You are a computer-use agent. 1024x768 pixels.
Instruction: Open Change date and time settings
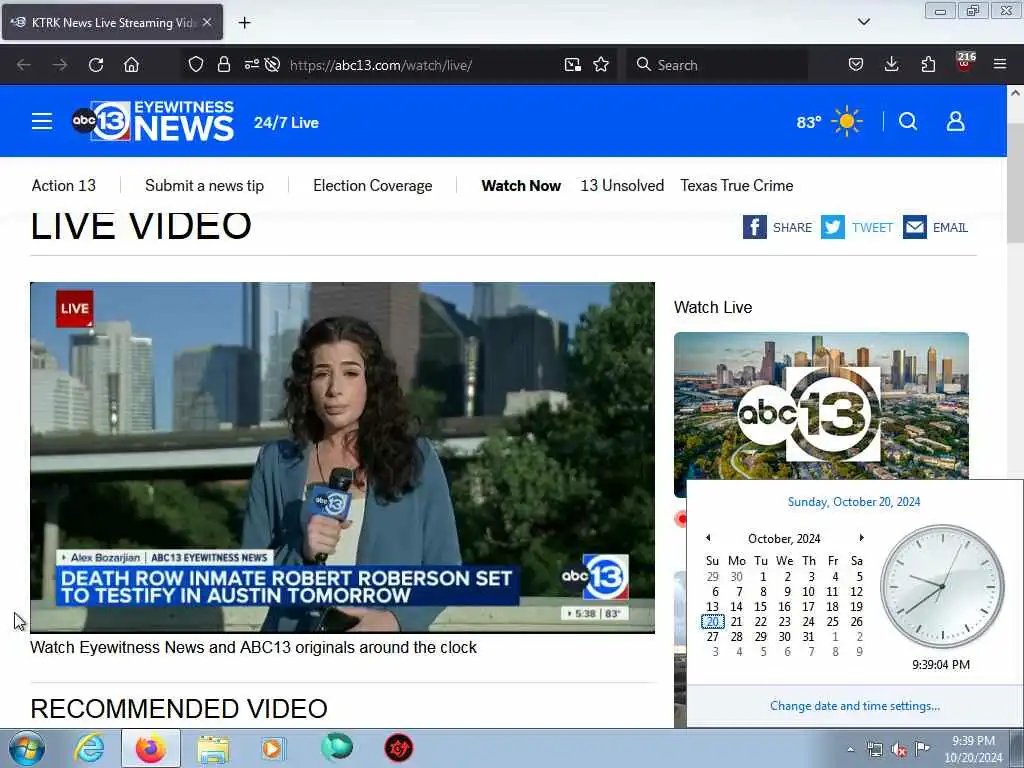tap(855, 705)
